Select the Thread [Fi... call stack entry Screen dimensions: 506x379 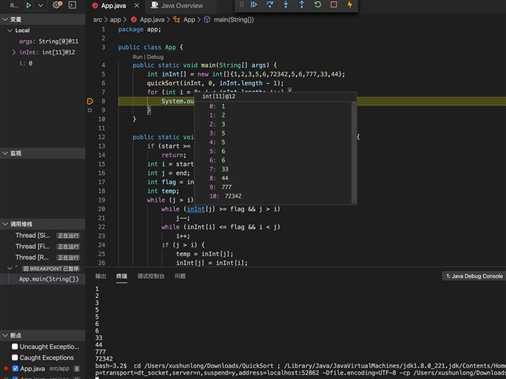click(x=43, y=247)
